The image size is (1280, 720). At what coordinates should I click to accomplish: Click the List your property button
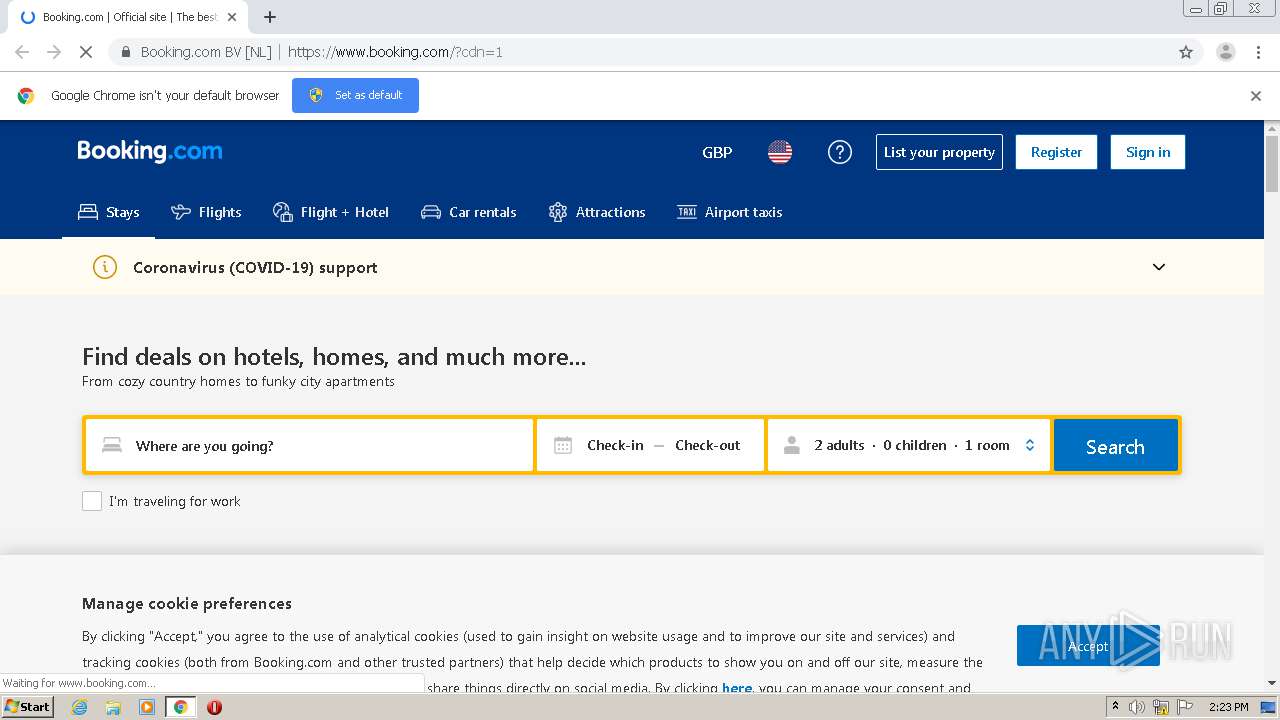939,152
